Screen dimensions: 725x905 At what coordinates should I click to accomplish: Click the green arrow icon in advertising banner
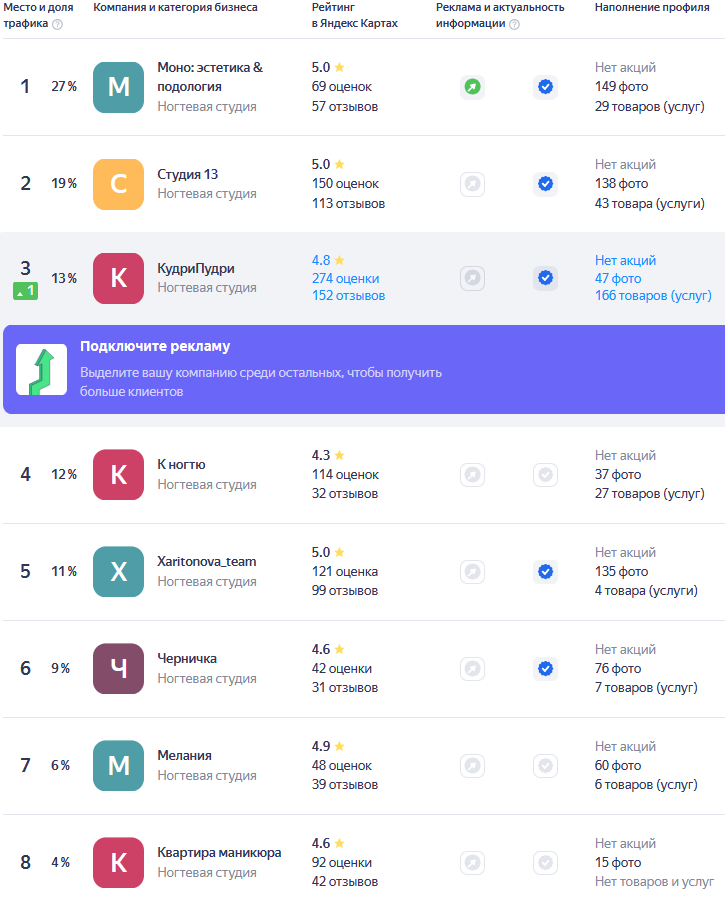pyautogui.click(x=42, y=369)
